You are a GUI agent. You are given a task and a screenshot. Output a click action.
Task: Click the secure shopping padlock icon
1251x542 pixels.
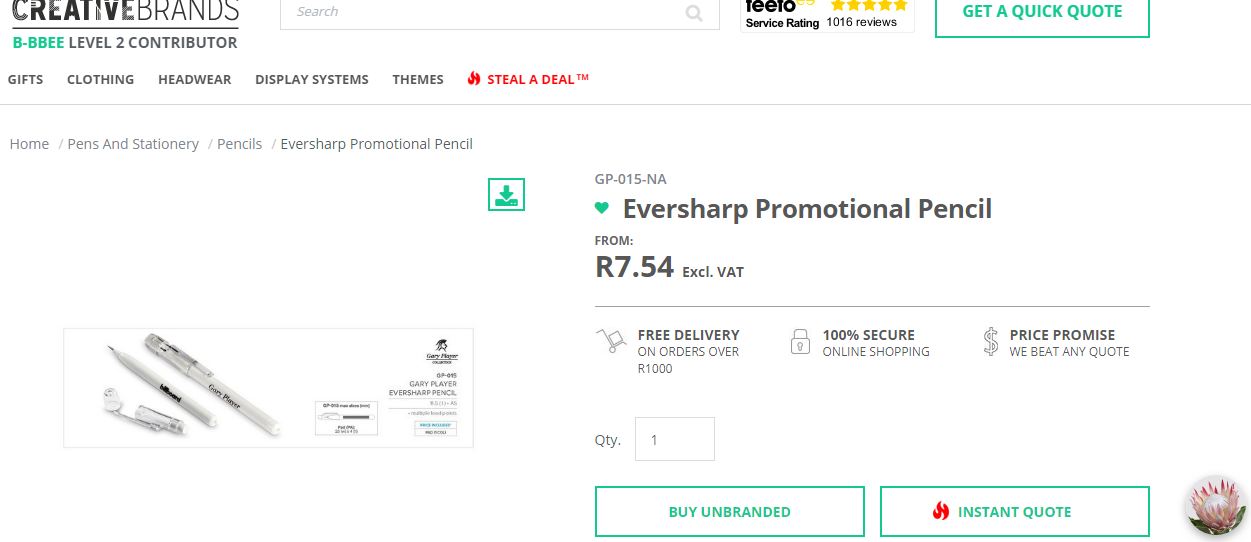click(799, 342)
